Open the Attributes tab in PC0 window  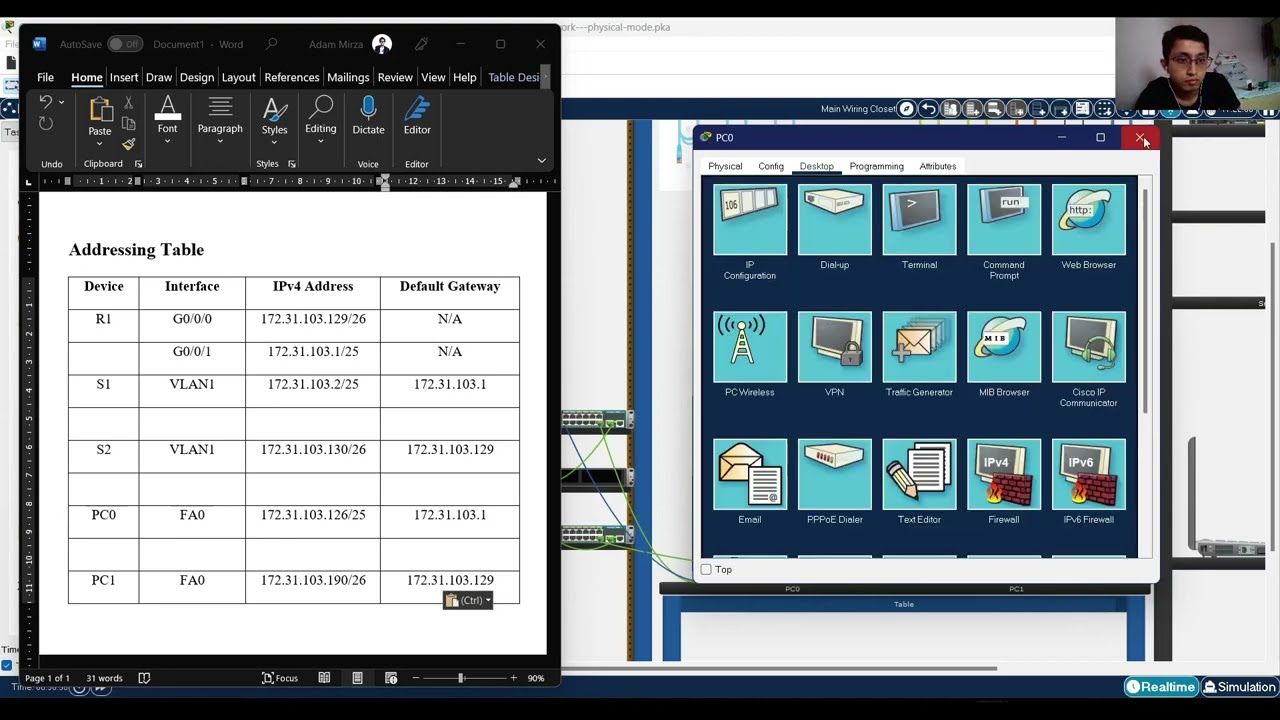point(937,166)
